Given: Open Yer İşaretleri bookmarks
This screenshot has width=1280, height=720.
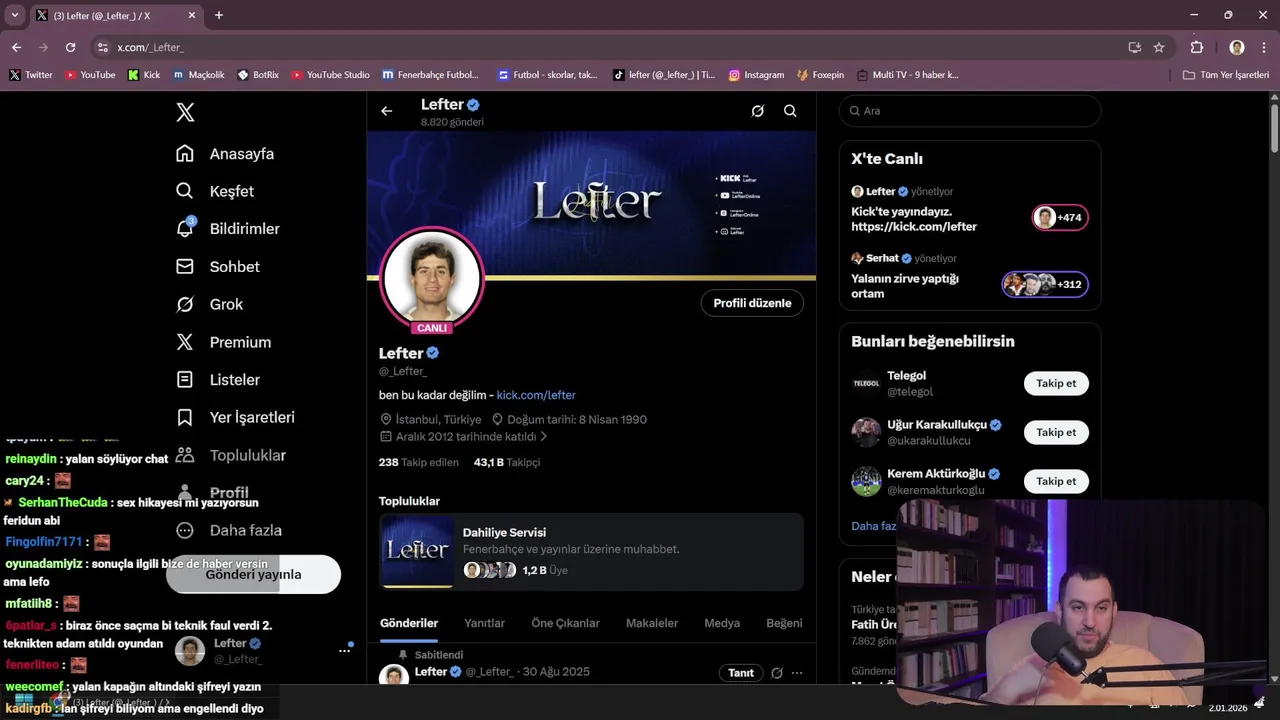Looking at the screenshot, I should point(252,417).
